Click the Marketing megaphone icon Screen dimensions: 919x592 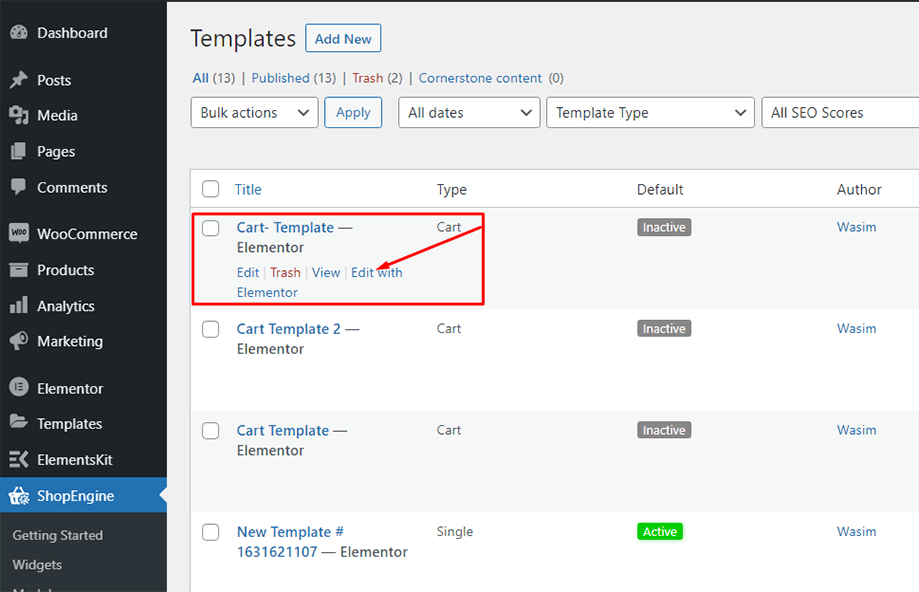pos(18,341)
